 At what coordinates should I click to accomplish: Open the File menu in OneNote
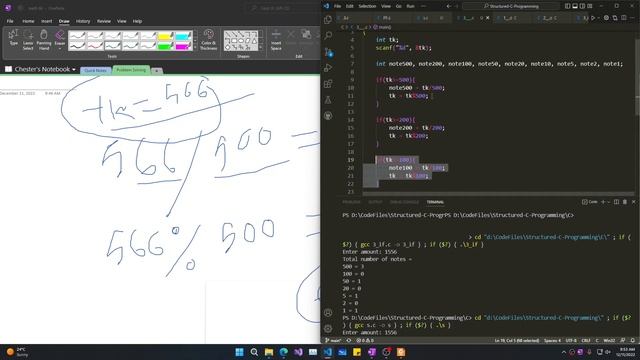pos(10,21)
